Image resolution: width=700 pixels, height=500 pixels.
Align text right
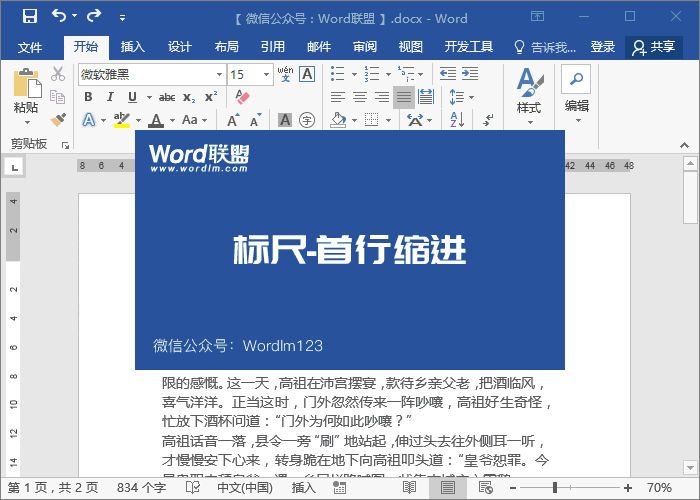pyautogui.click(x=382, y=97)
